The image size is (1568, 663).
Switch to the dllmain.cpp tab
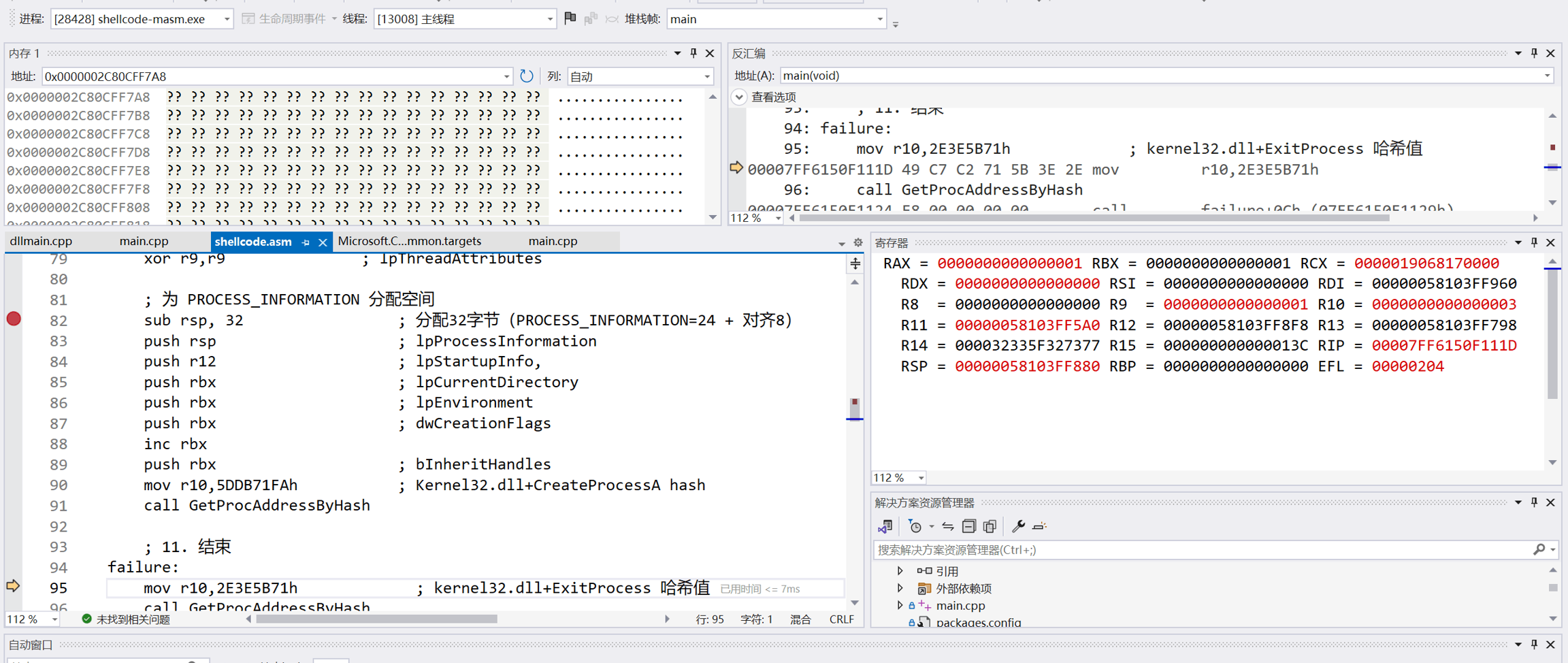click(42, 241)
